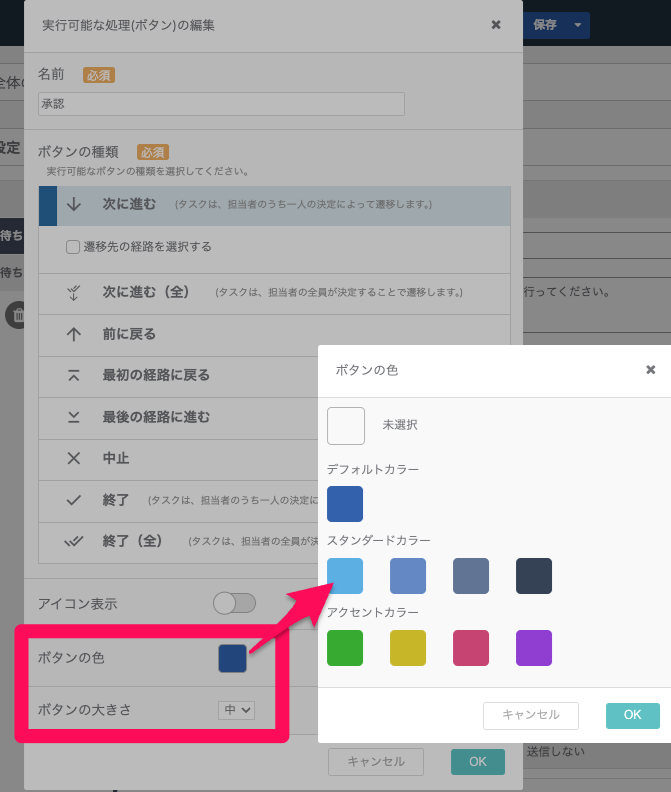Choose the '終了' checkmark option
The height and width of the screenshot is (792, 671).
(x=116, y=500)
